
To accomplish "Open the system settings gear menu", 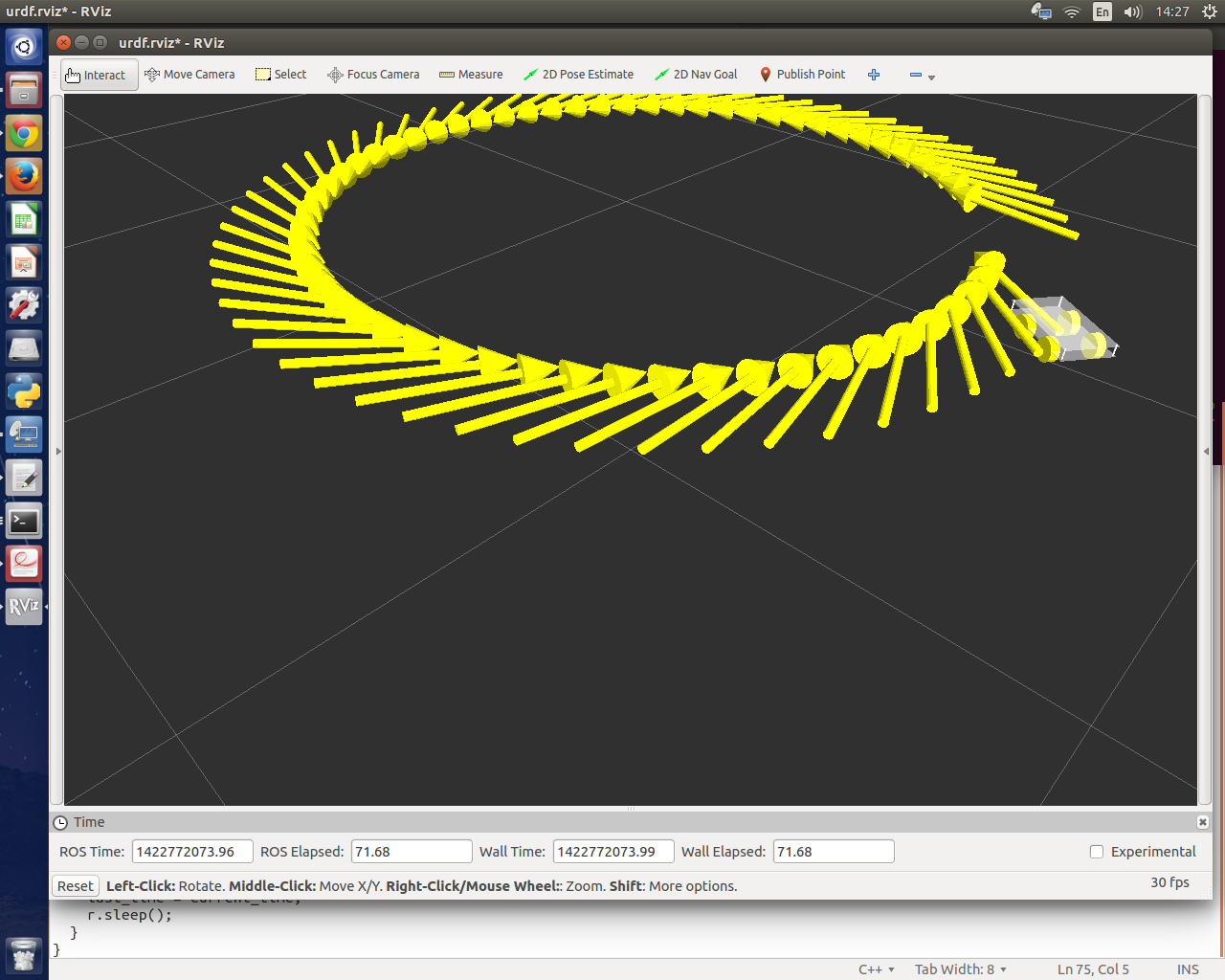I will pos(1210,11).
